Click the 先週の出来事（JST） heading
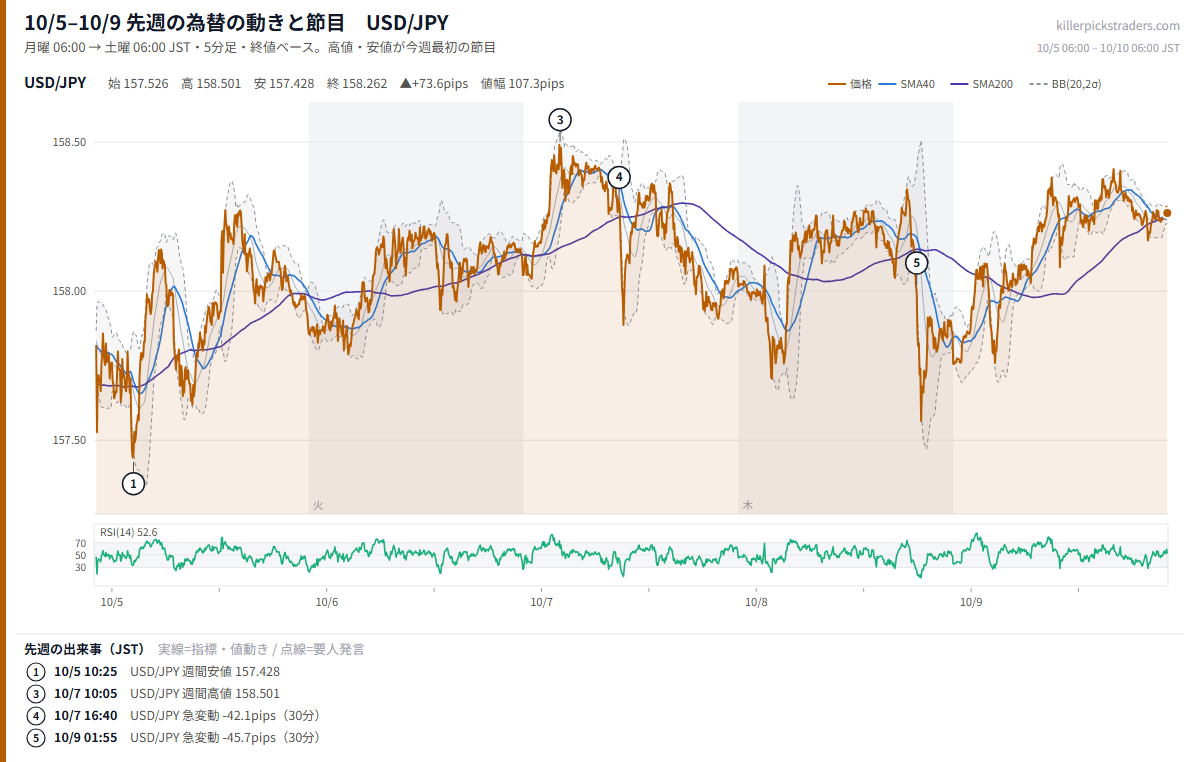This screenshot has width=1200, height=762. [x=86, y=649]
